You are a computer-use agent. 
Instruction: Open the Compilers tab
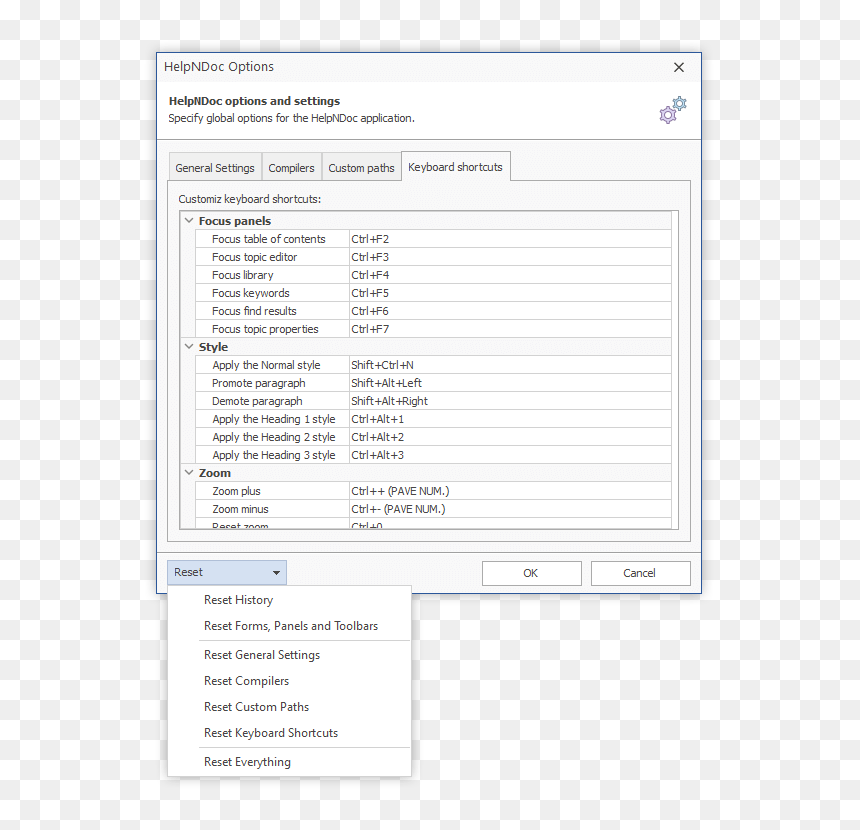click(291, 168)
